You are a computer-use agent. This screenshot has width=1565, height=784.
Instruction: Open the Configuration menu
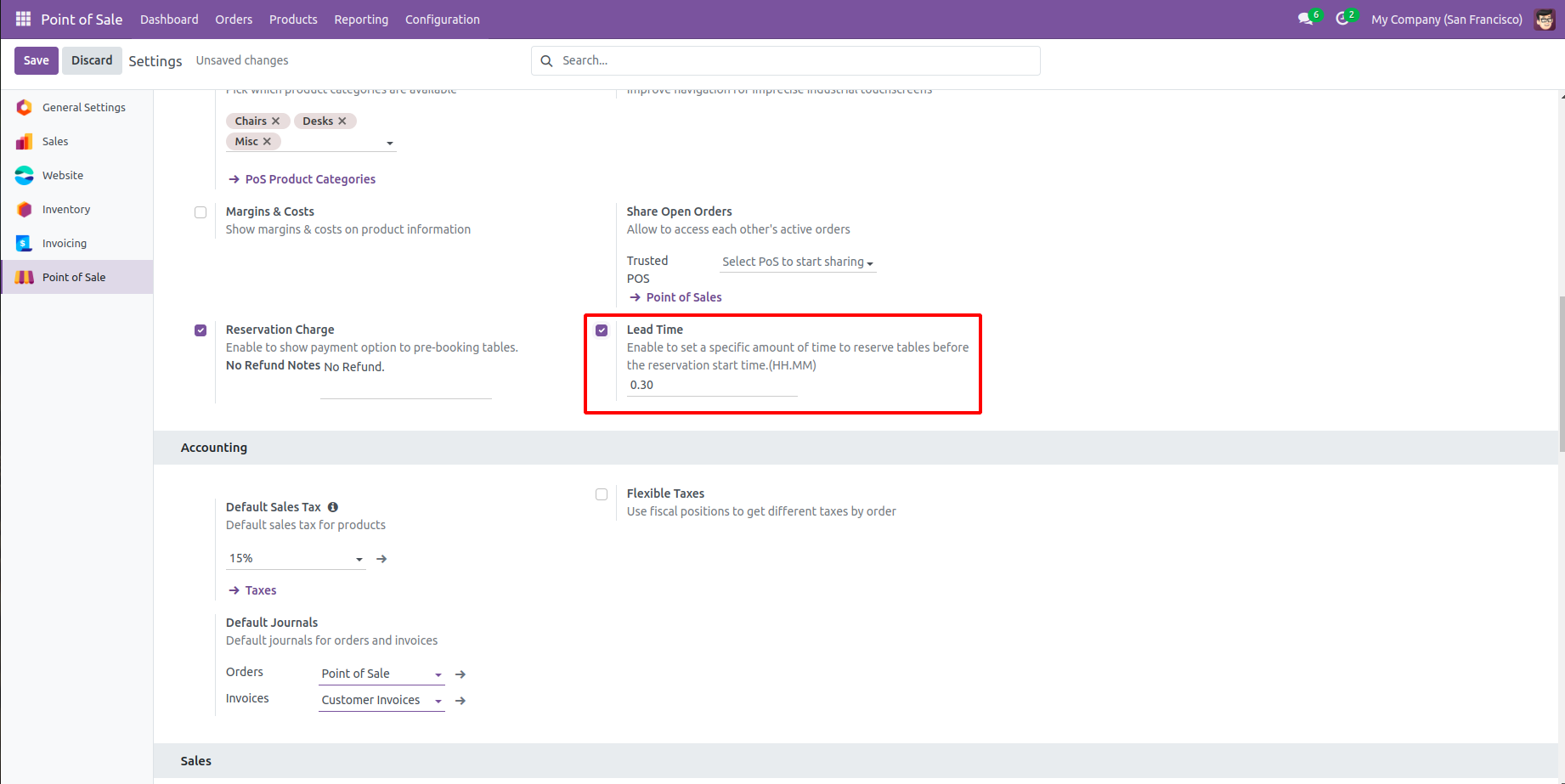click(x=442, y=20)
